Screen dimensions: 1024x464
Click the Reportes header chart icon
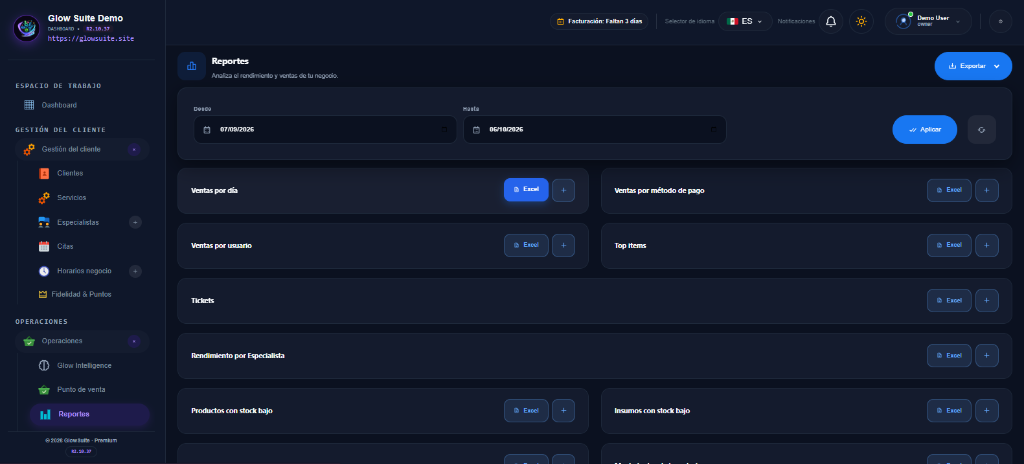(191, 66)
